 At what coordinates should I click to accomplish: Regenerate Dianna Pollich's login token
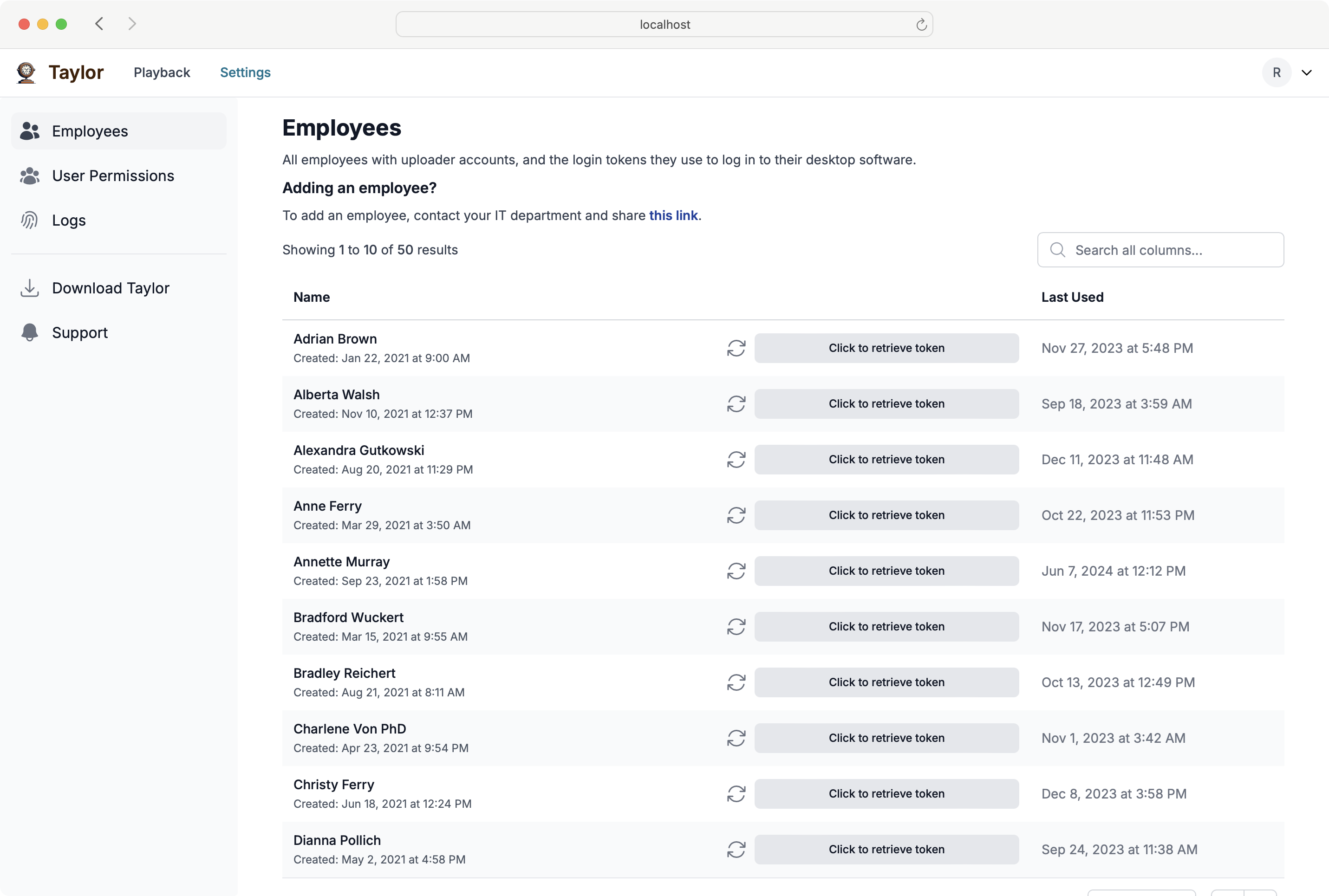pos(736,849)
